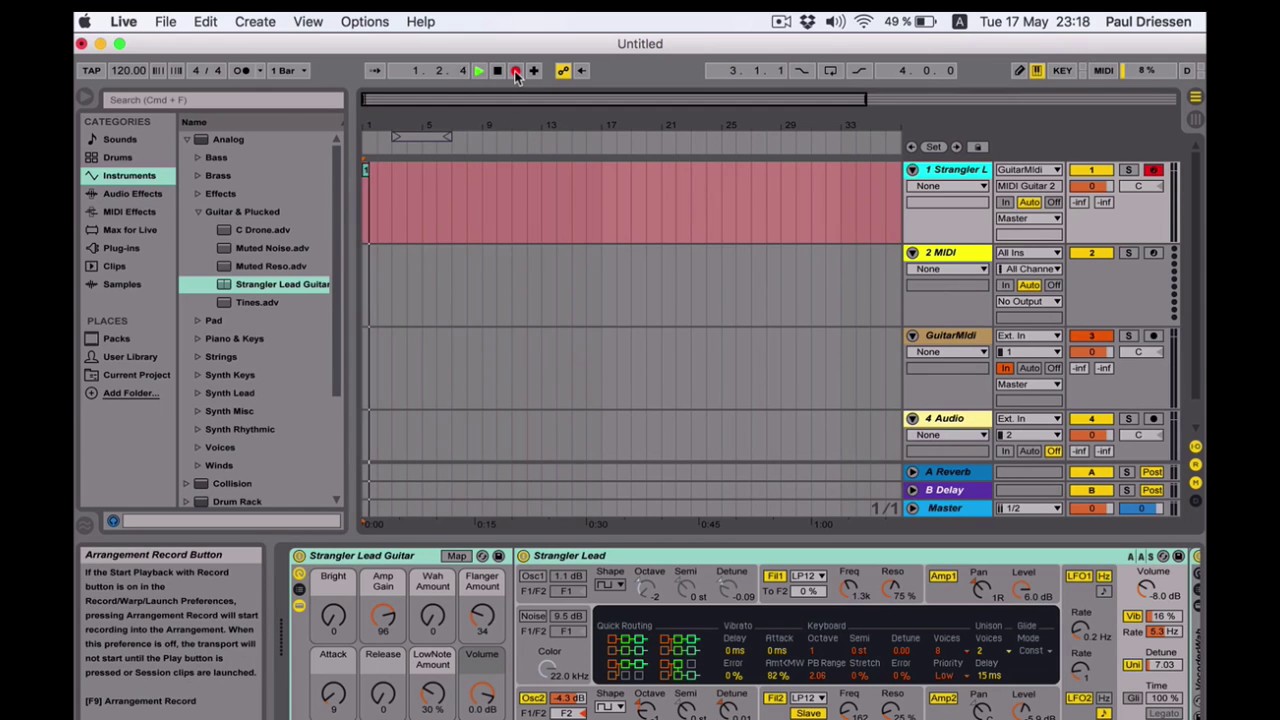Fold the 2 MIDI track
The width and height of the screenshot is (1280, 720).
tap(912, 253)
